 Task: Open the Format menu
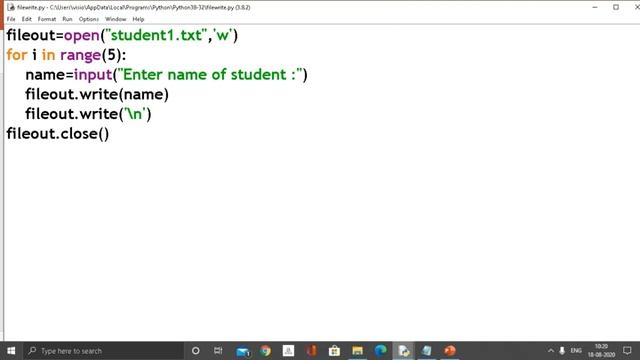click(47, 19)
